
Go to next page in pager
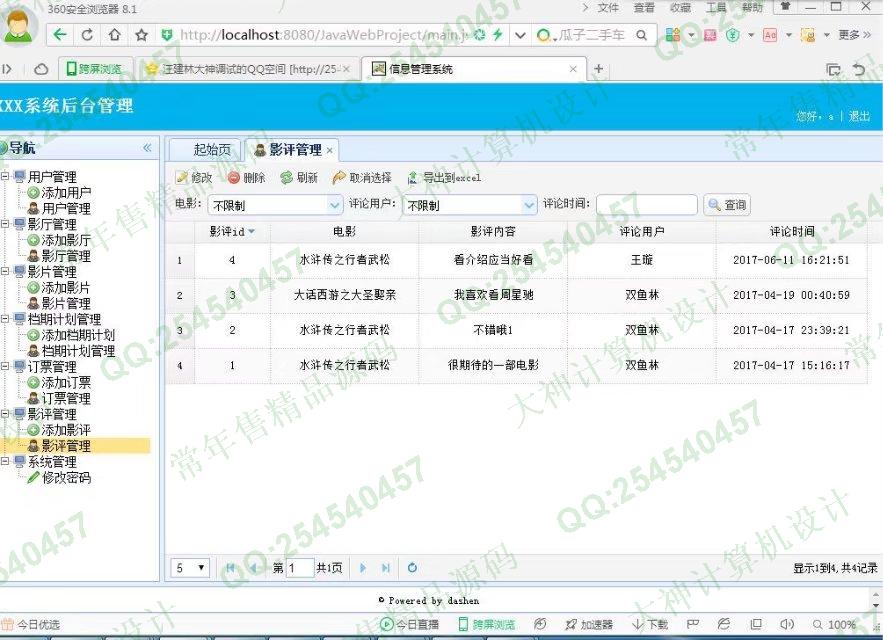point(363,568)
